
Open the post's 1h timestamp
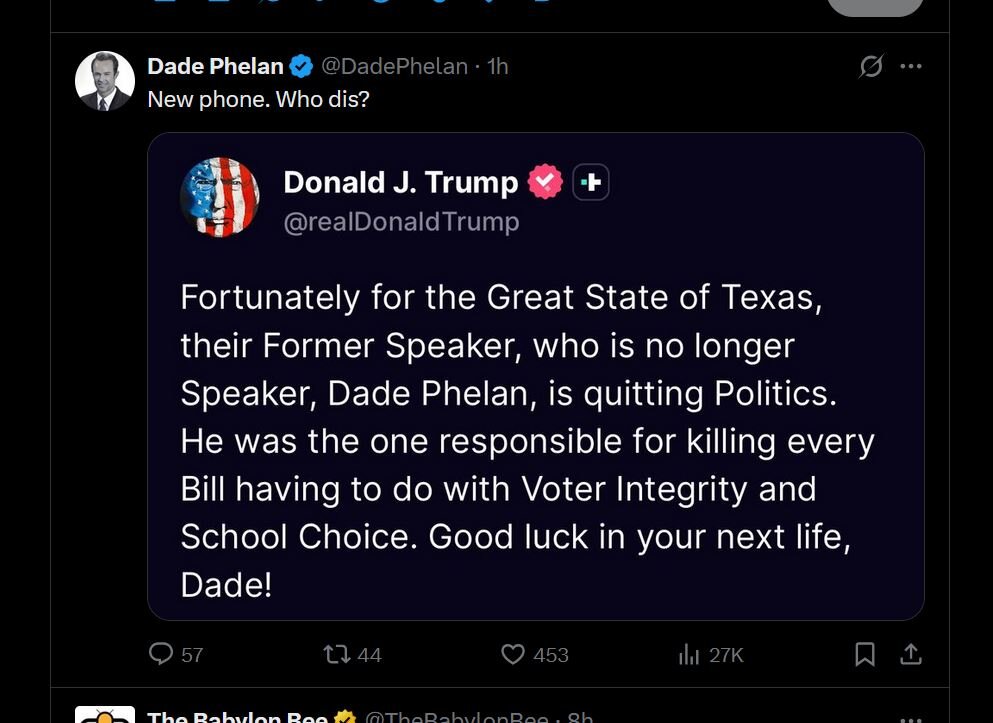coord(497,67)
